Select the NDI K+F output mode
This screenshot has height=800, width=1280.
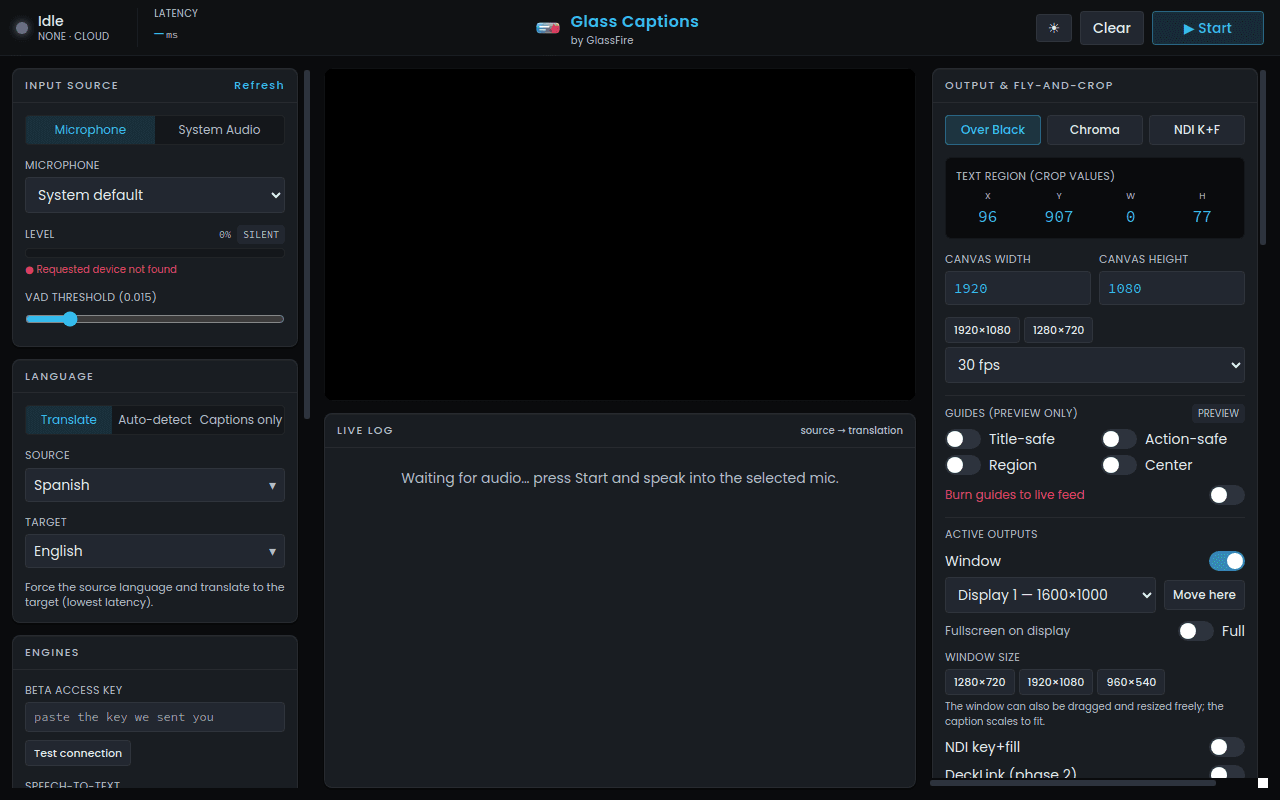(x=1197, y=130)
